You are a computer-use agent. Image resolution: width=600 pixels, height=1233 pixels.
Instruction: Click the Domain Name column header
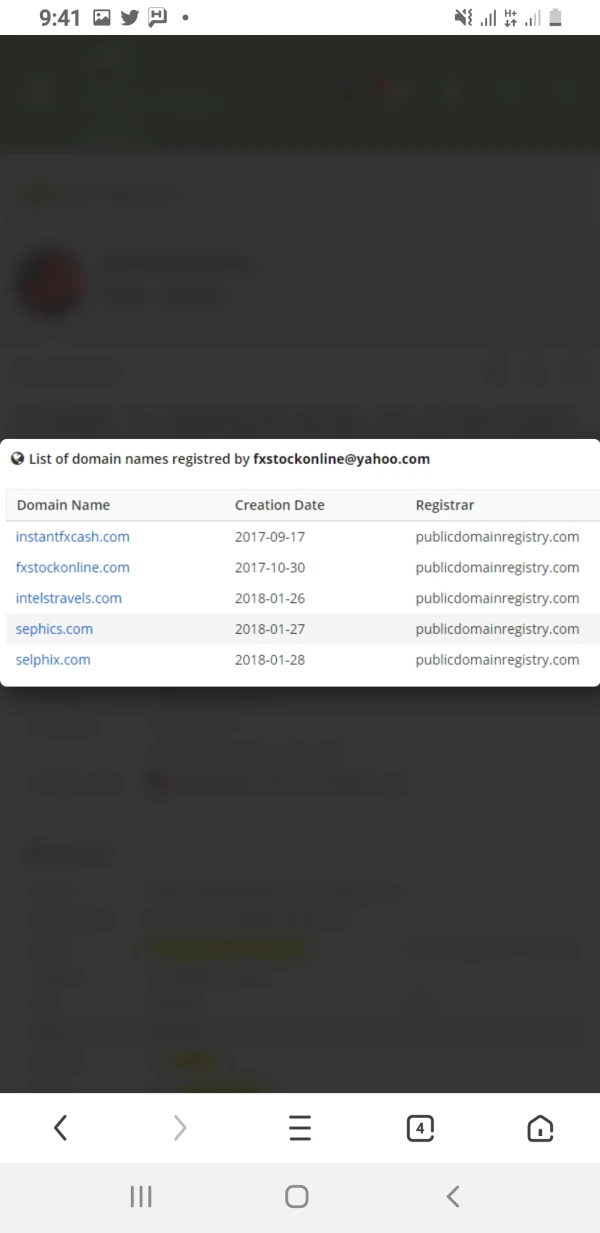[64, 505]
